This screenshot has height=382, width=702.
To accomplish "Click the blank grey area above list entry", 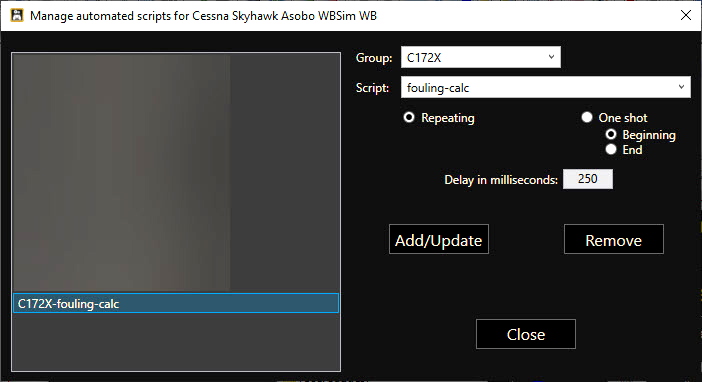I will [176, 172].
